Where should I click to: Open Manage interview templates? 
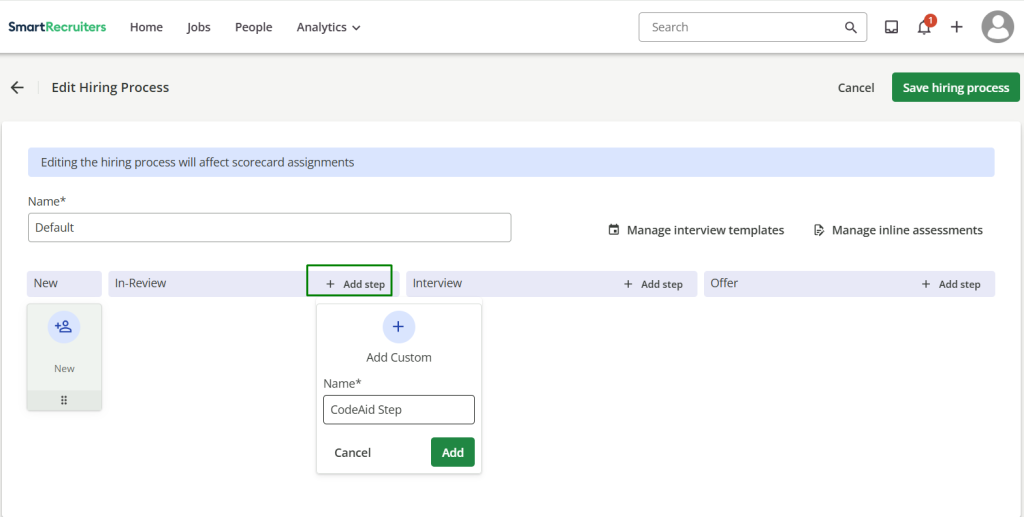point(696,230)
